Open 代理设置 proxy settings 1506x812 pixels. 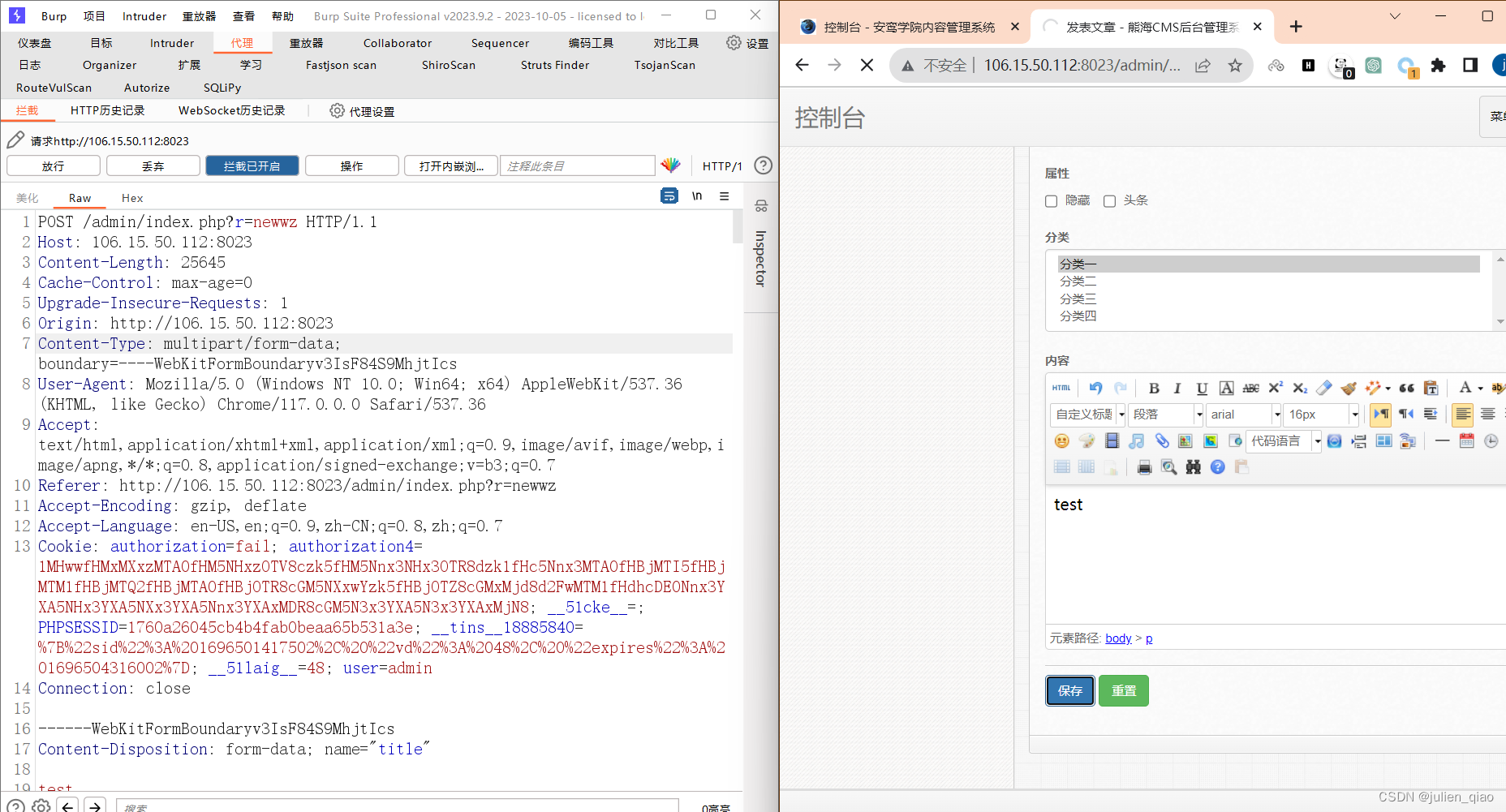[363, 111]
